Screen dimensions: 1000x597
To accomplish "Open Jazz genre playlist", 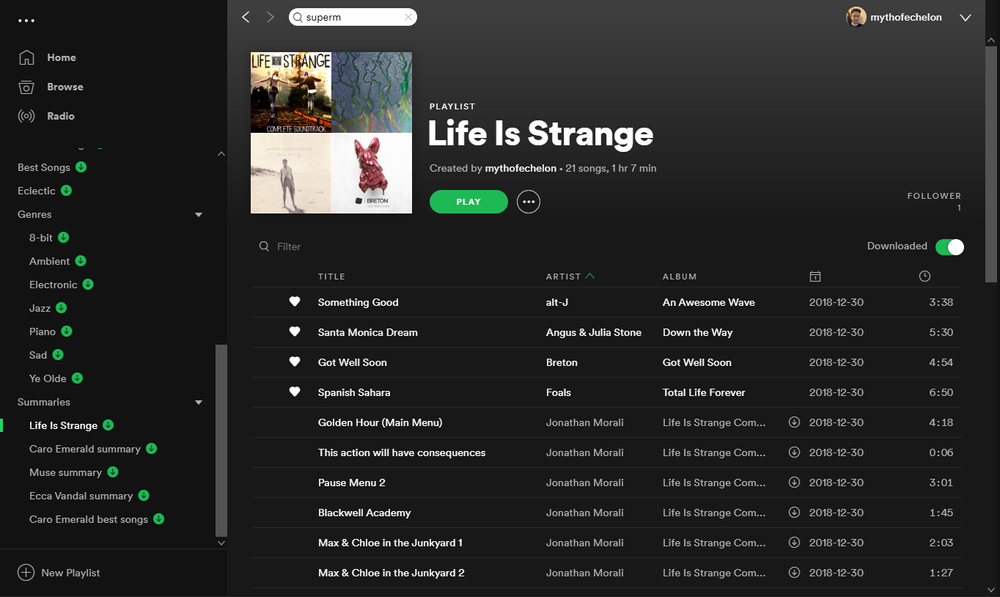I will [40, 308].
